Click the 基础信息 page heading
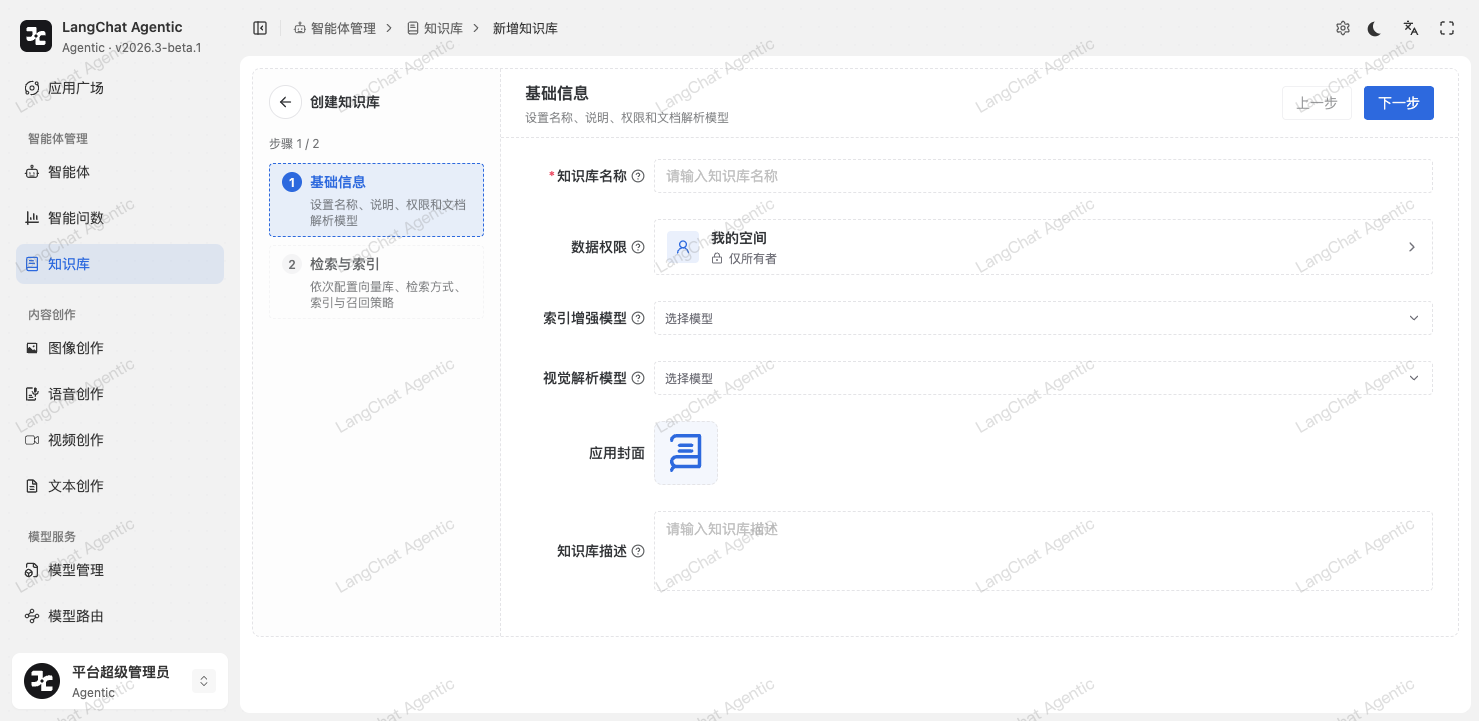Image resolution: width=1479 pixels, height=721 pixels. pos(557,93)
